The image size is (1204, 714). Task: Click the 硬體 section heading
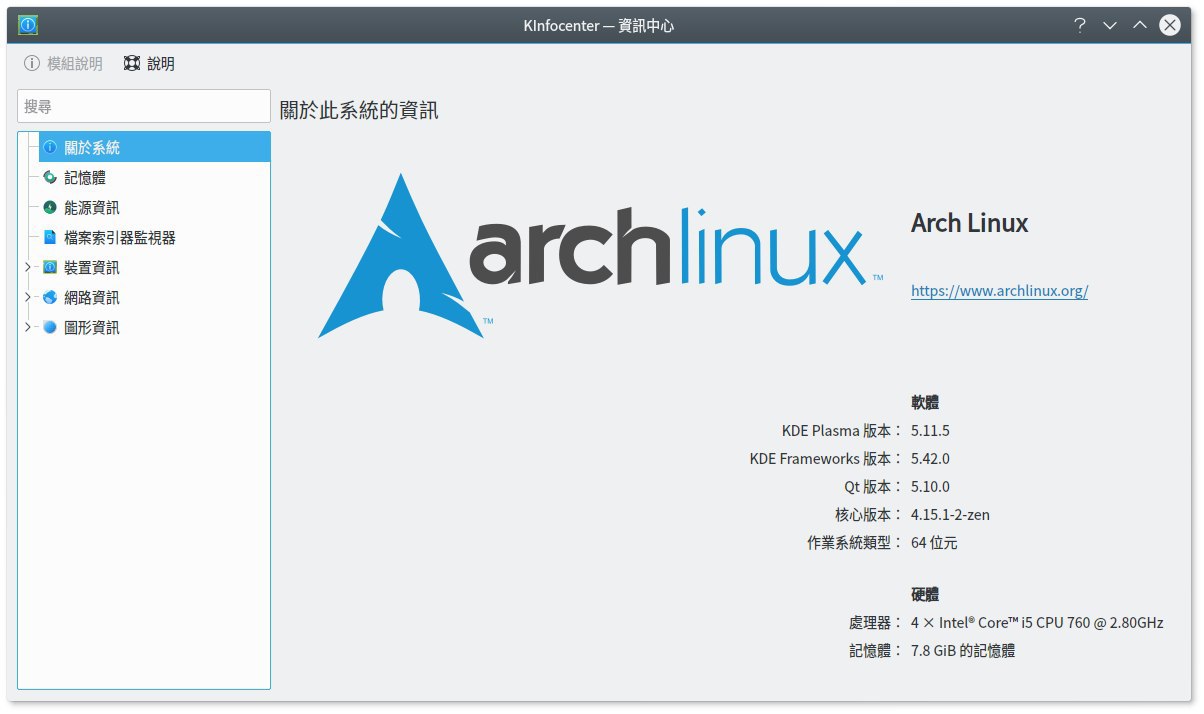point(925,594)
